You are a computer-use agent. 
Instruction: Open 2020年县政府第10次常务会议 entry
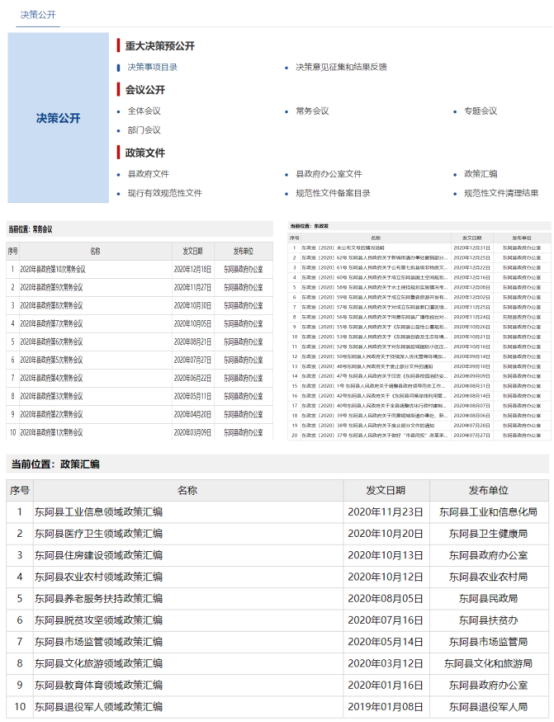point(52,269)
